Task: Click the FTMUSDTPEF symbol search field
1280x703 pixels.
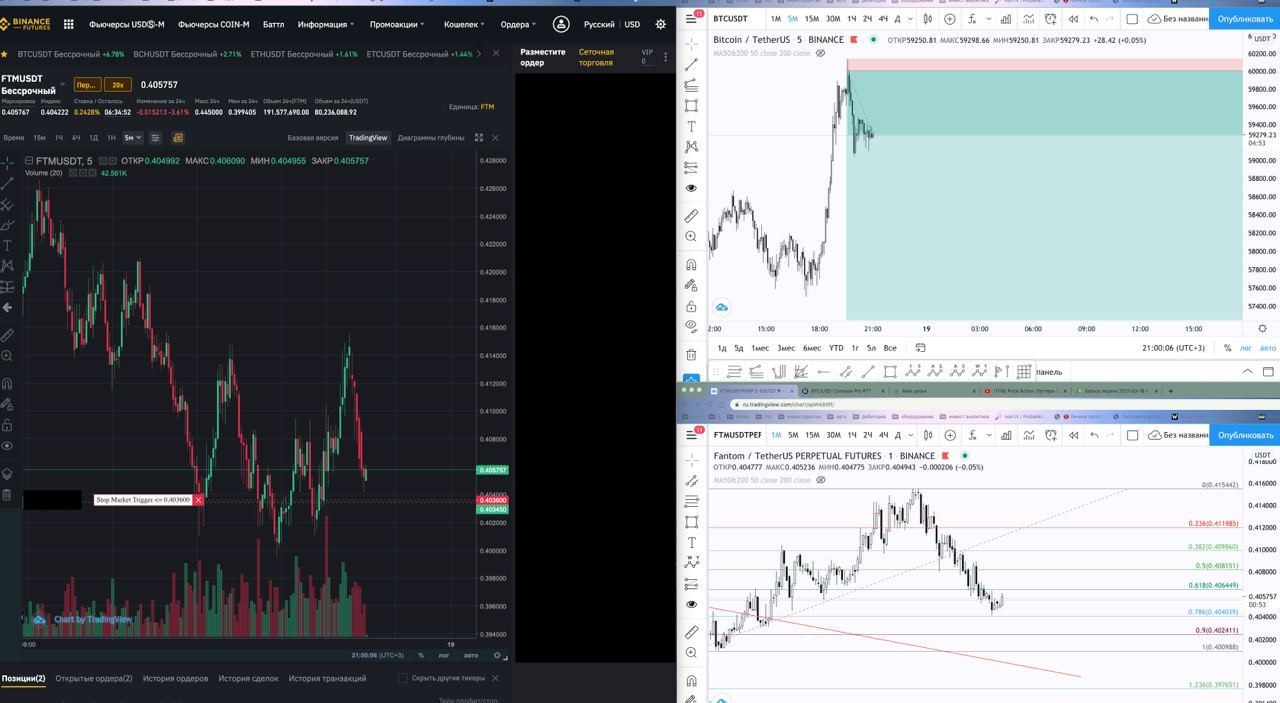Action: point(737,435)
